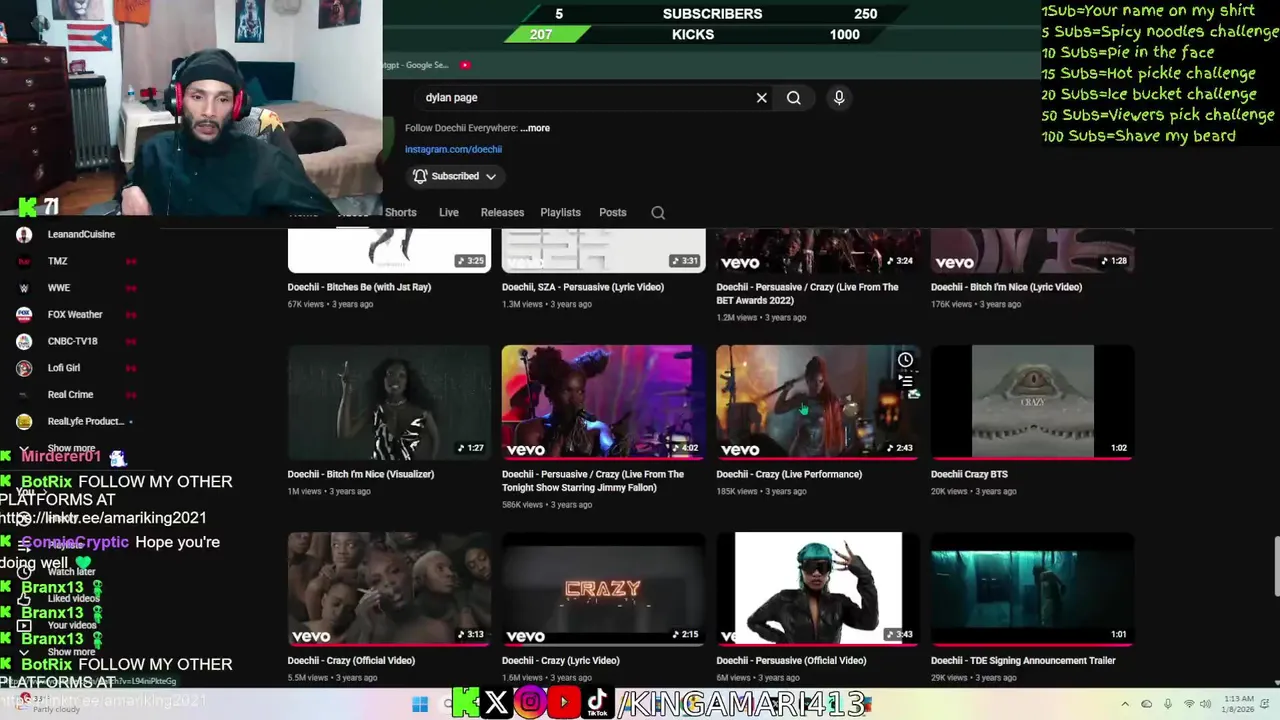The width and height of the screenshot is (1280, 720).
Task: Open CNBC-TV18 channel icon
Action: pos(24,341)
